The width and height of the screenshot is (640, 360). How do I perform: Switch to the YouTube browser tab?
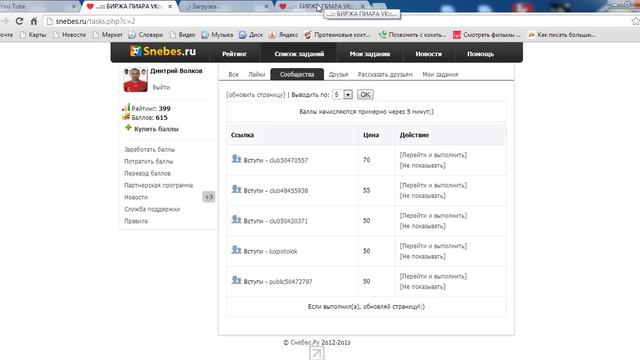37,7
